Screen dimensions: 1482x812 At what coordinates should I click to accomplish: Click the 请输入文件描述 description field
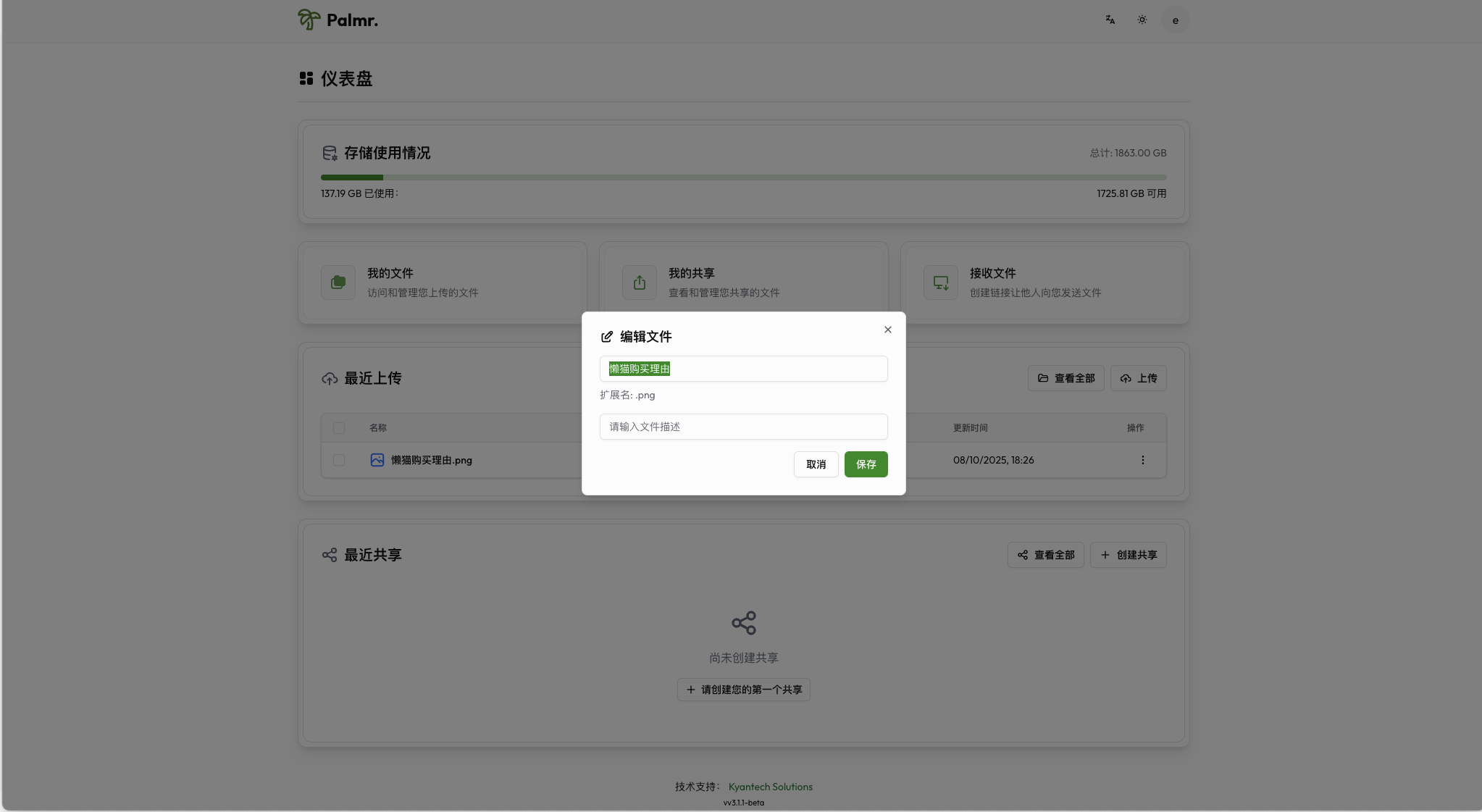(744, 427)
